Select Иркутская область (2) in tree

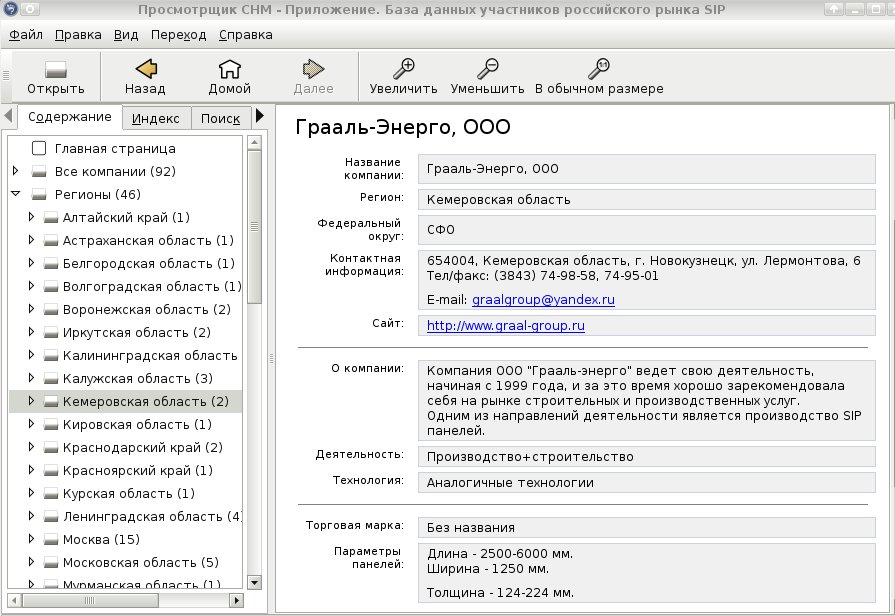coord(136,332)
